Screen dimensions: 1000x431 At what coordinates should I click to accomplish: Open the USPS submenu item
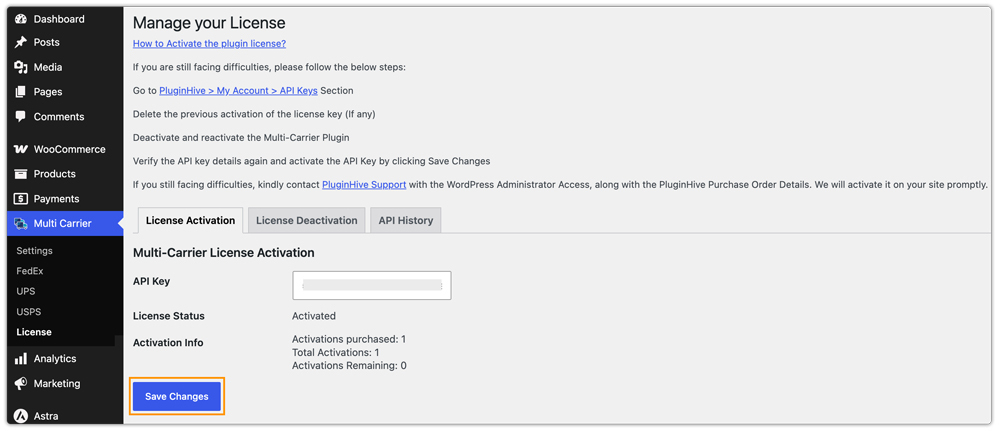click(29, 312)
